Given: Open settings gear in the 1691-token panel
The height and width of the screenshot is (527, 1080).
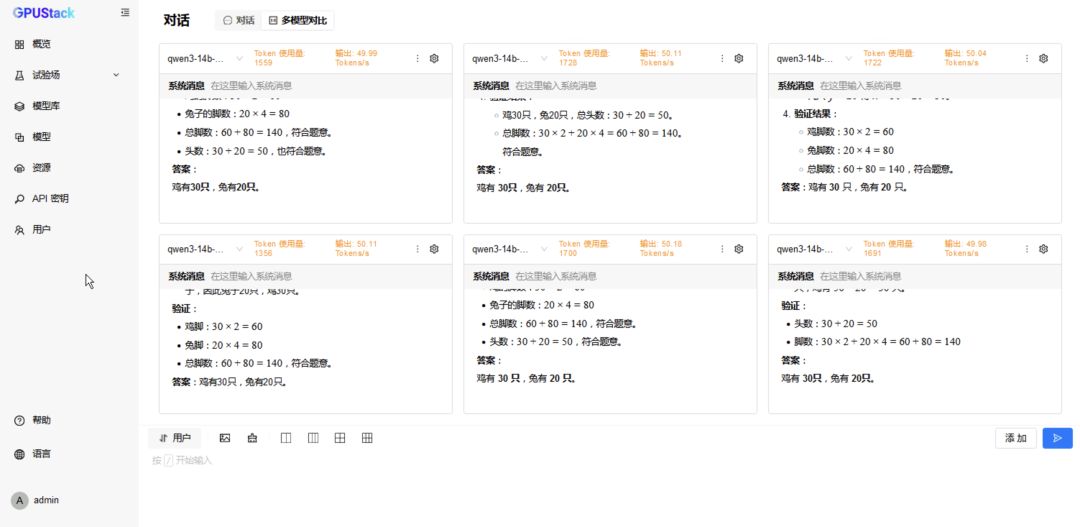Looking at the screenshot, I should point(1043,249).
